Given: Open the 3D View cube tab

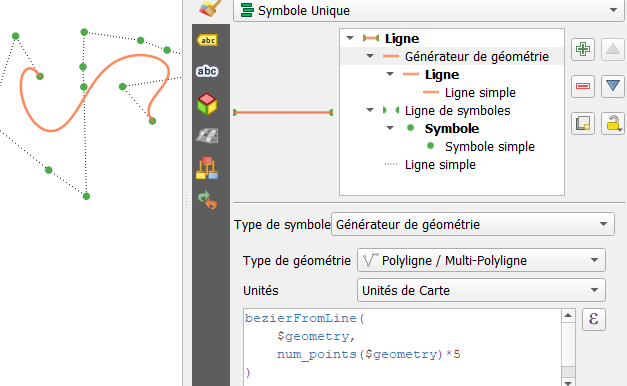Looking at the screenshot, I should tap(207, 104).
